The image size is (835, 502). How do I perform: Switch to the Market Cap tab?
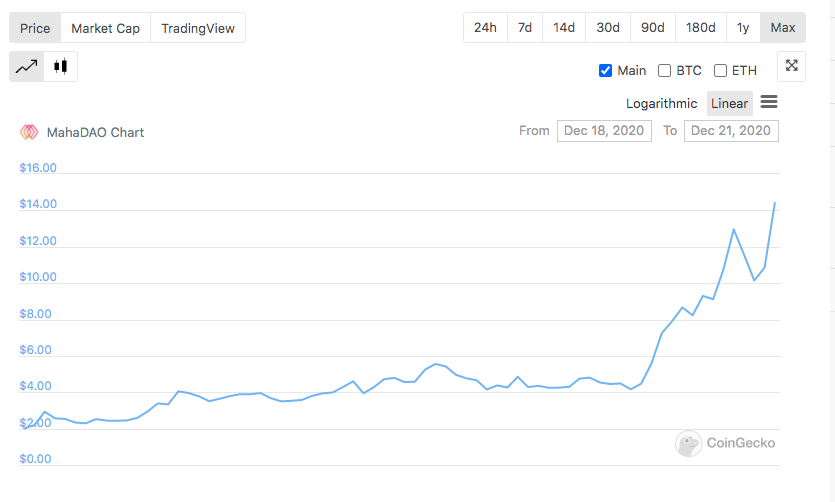(105, 28)
